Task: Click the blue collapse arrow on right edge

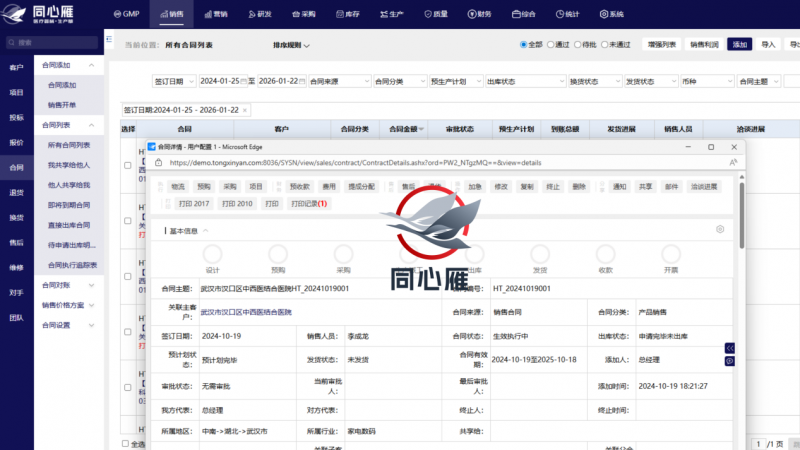Action: (730, 347)
